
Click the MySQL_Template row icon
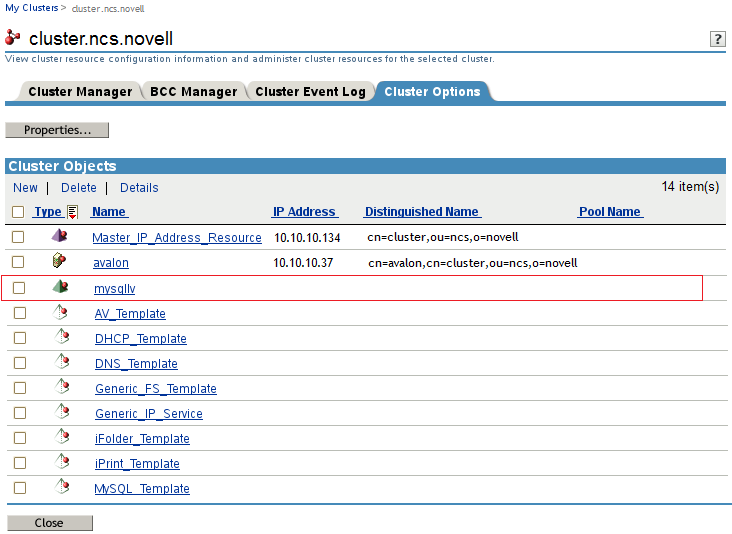coord(61,488)
